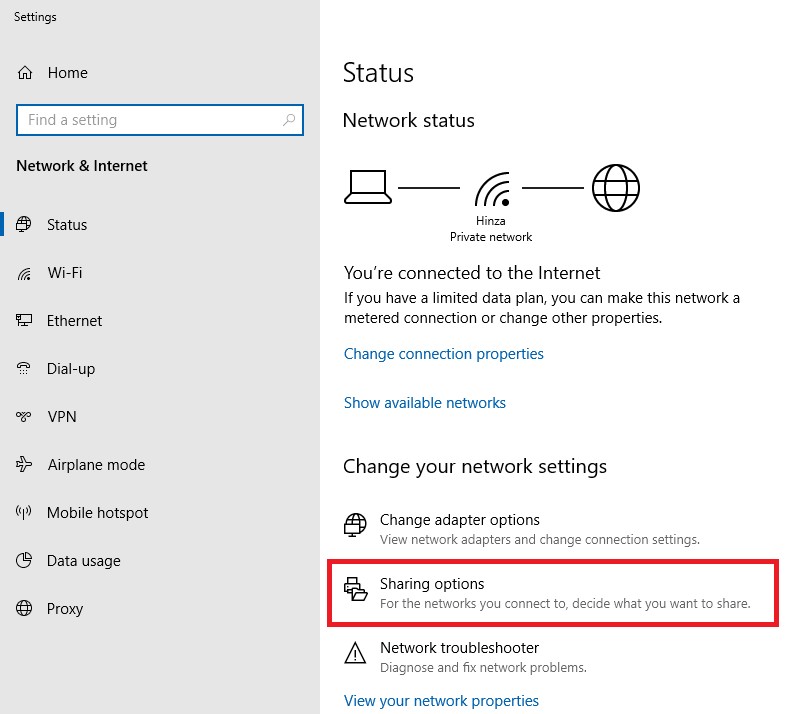Open View your network properties
The image size is (803, 714).
(441, 700)
